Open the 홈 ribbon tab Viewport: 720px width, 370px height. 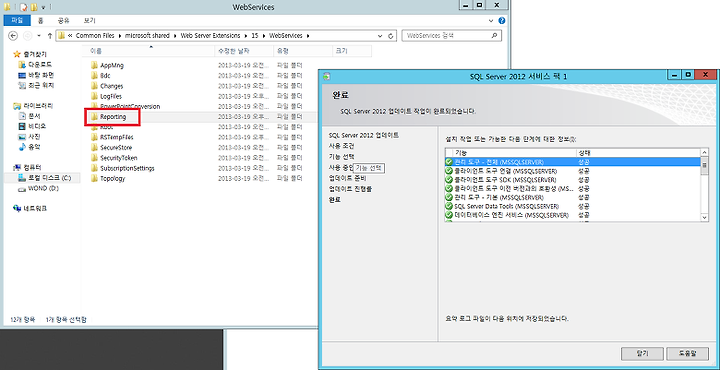click(41, 21)
